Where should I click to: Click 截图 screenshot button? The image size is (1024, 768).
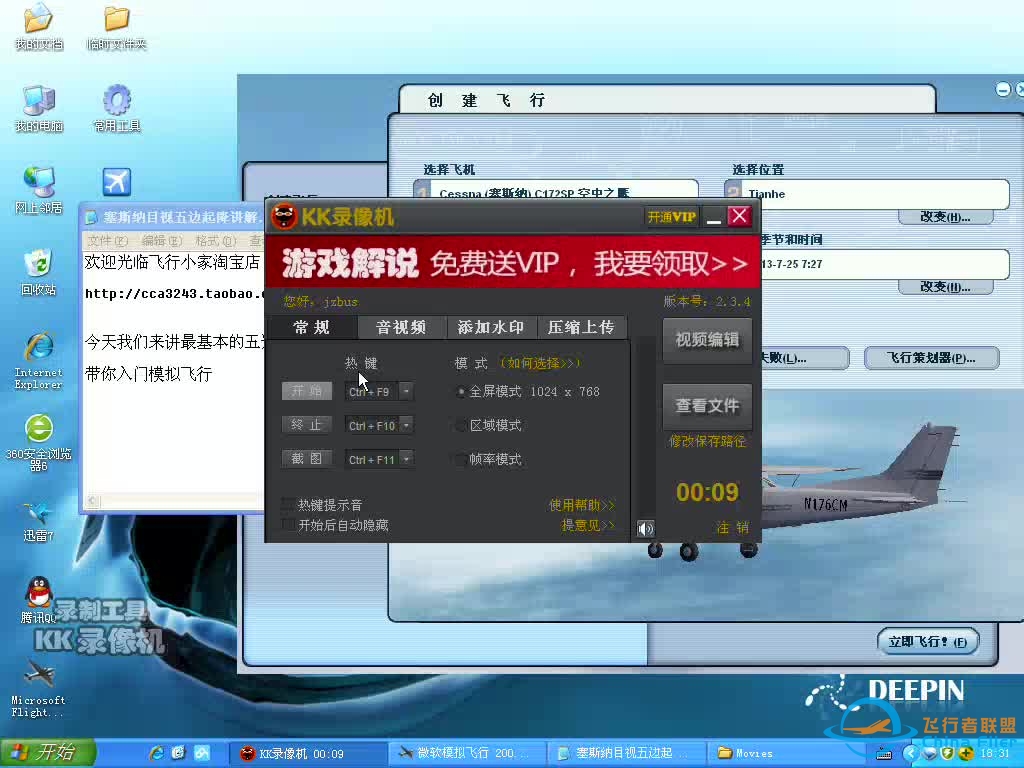pos(307,459)
